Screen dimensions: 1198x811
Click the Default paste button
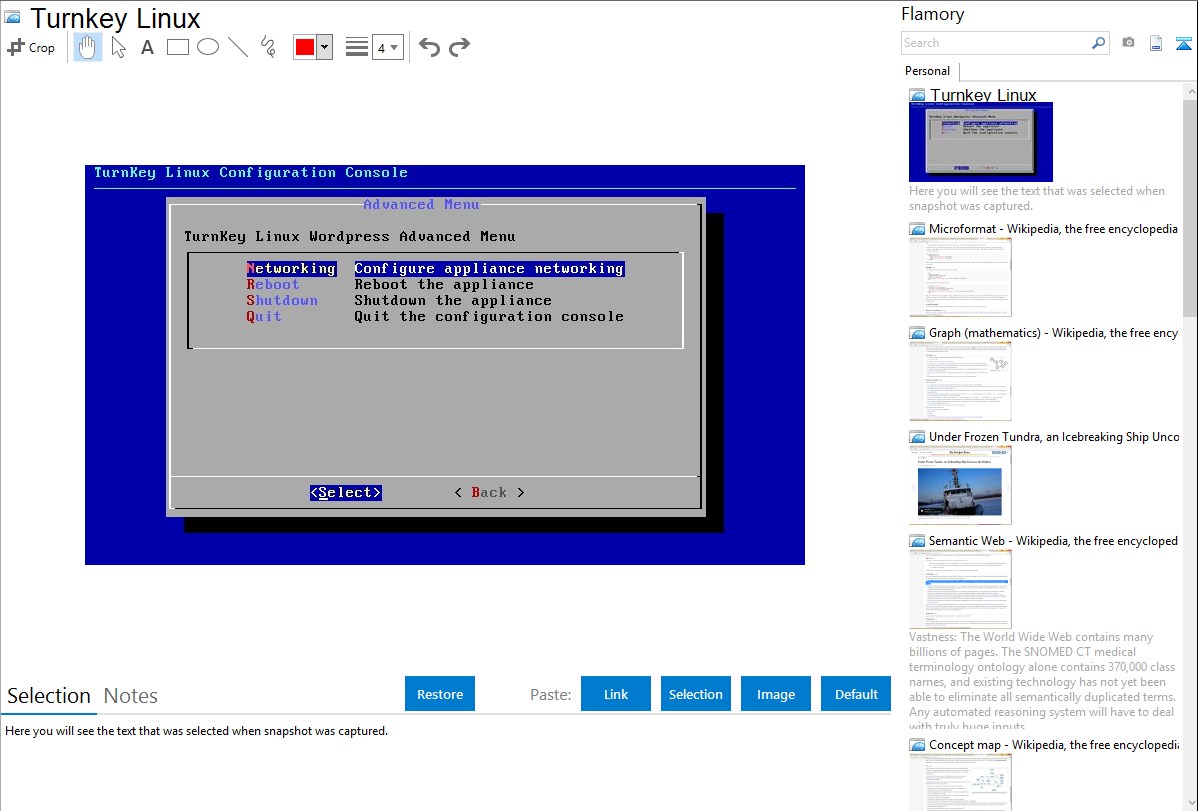pos(856,694)
